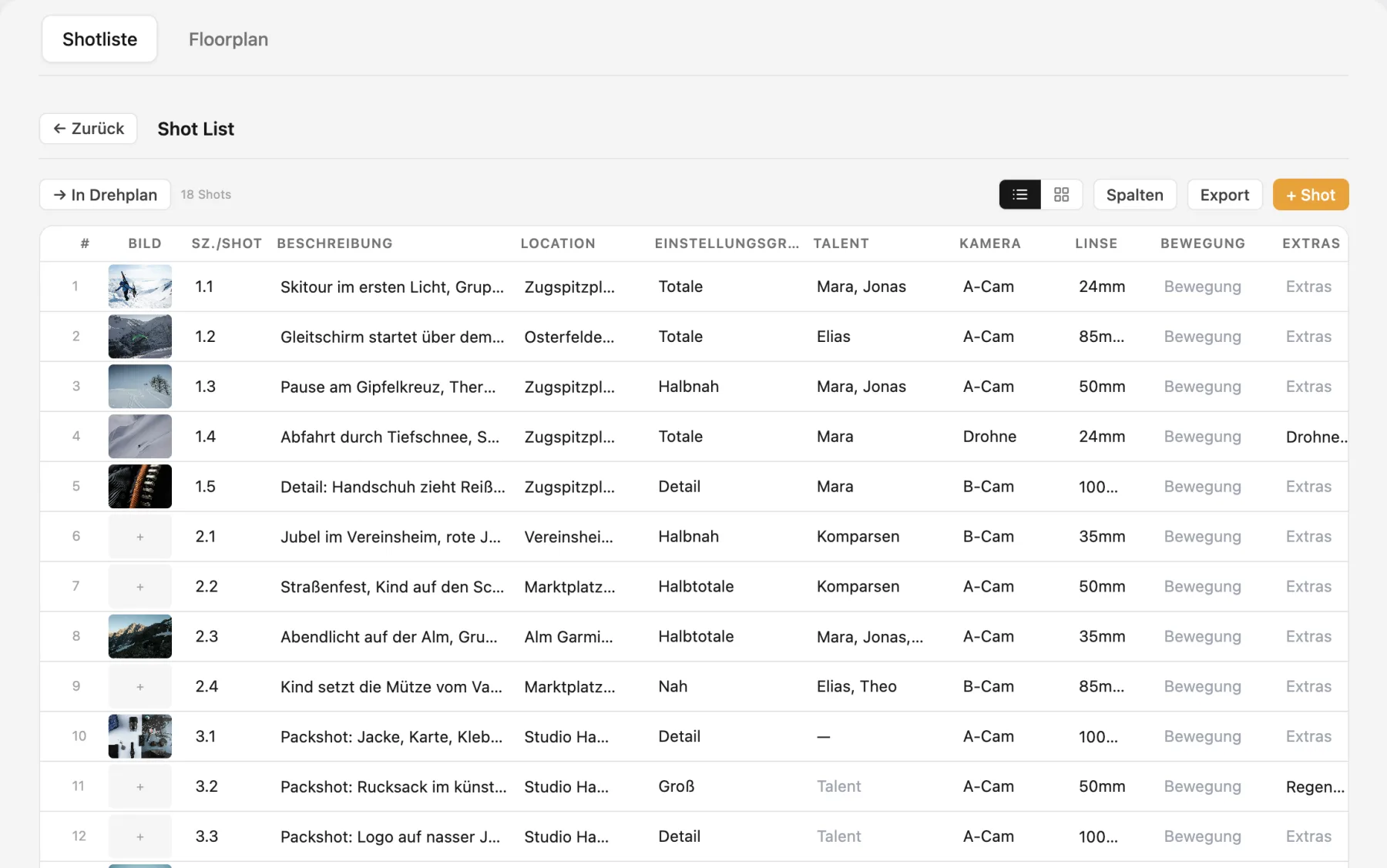Edit Bewegung field for shot 1.3
The image size is (1387, 868).
[1202, 387]
